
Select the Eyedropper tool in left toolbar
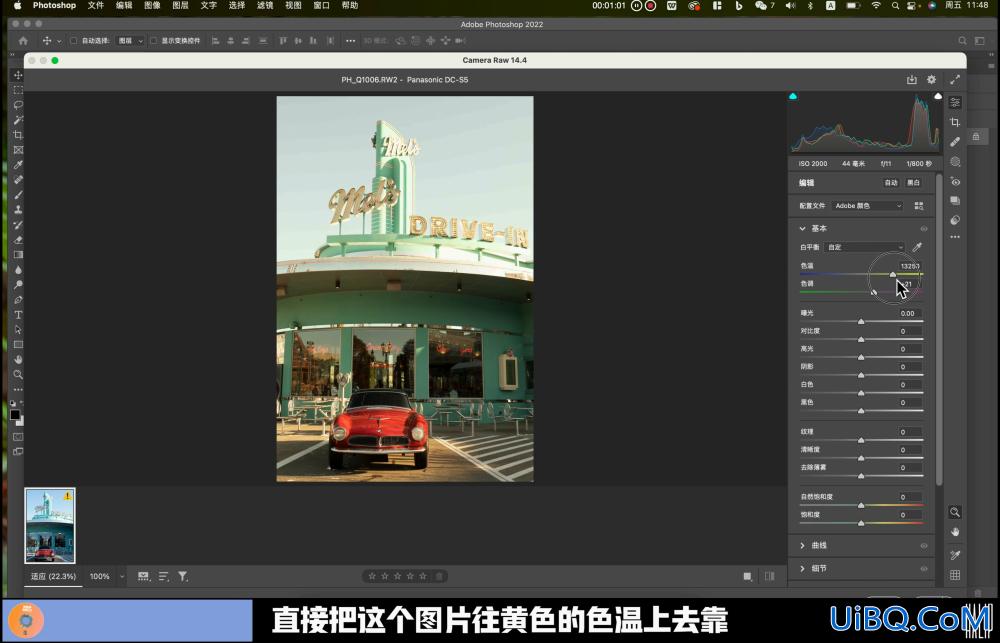(18, 165)
